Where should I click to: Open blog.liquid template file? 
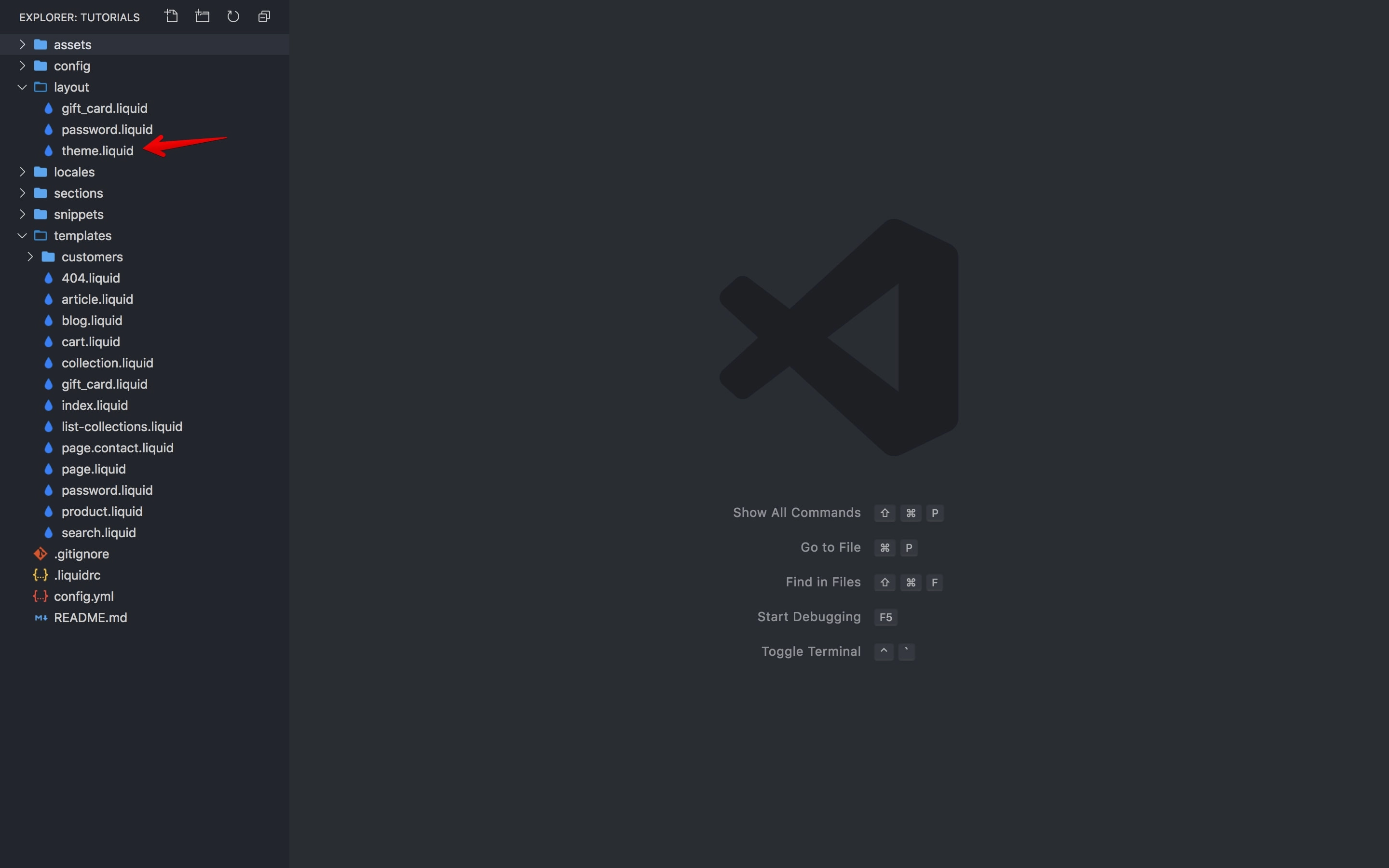92,320
